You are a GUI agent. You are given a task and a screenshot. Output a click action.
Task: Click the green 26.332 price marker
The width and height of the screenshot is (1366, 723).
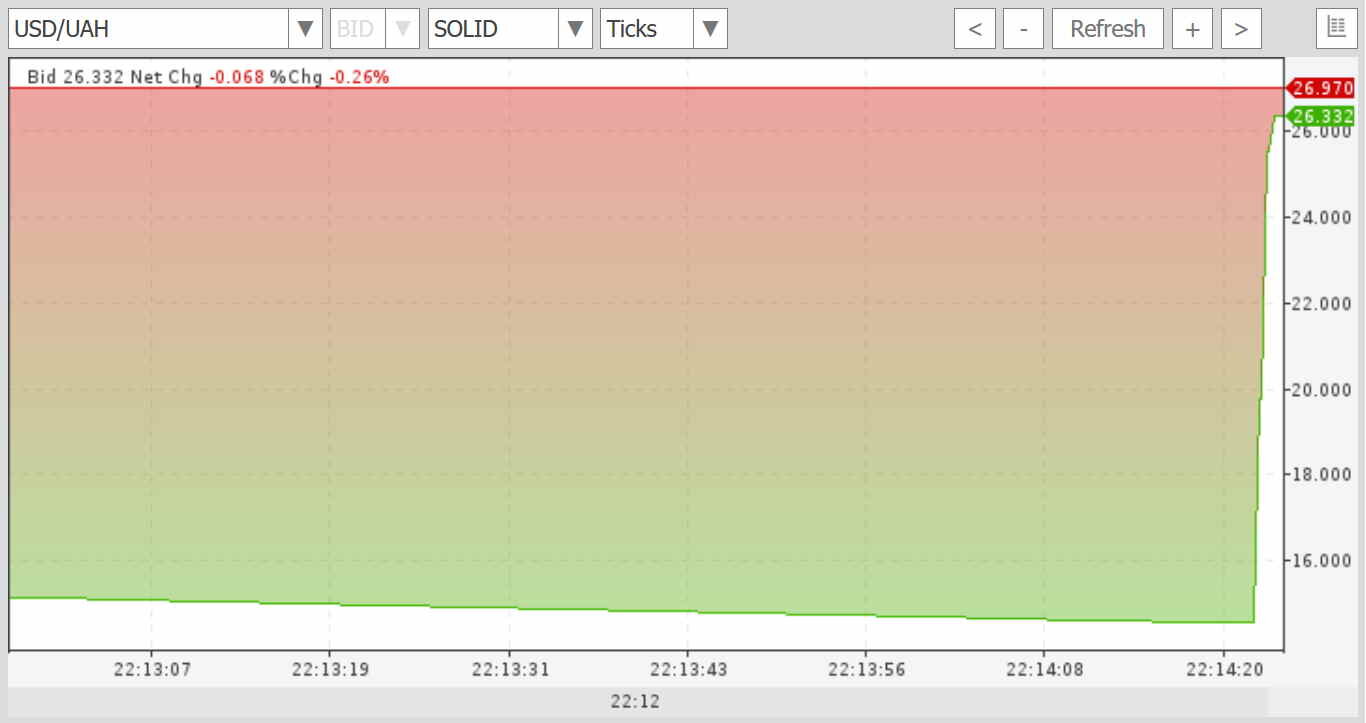(x=1321, y=116)
